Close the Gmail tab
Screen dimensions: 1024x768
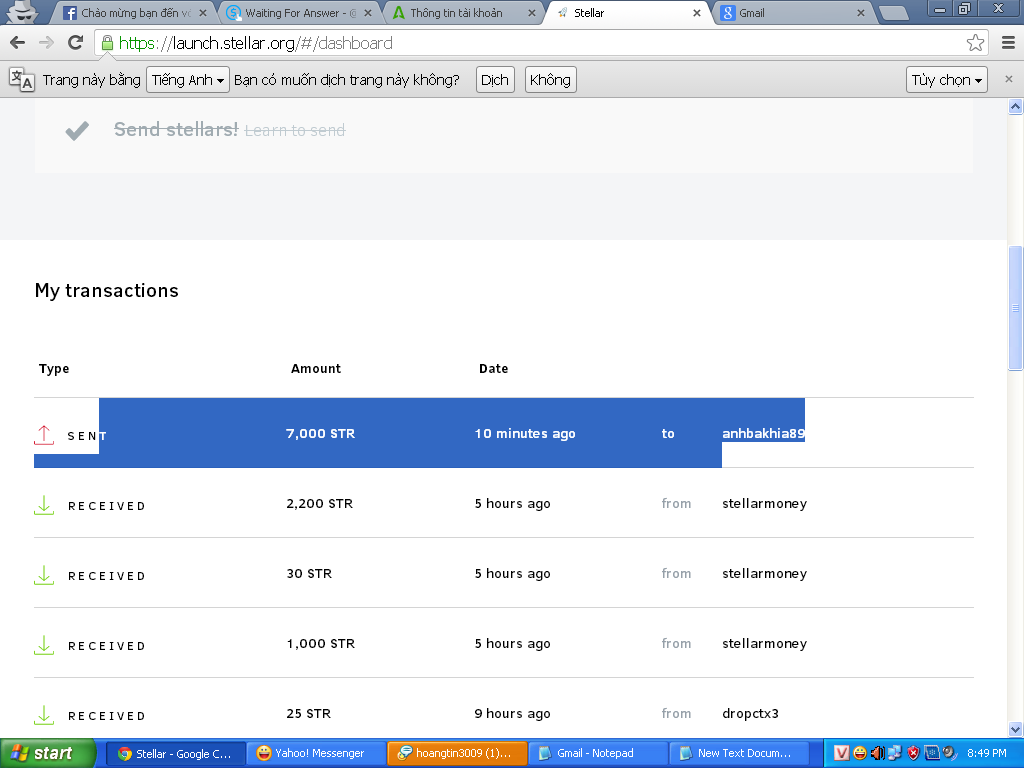pos(861,13)
